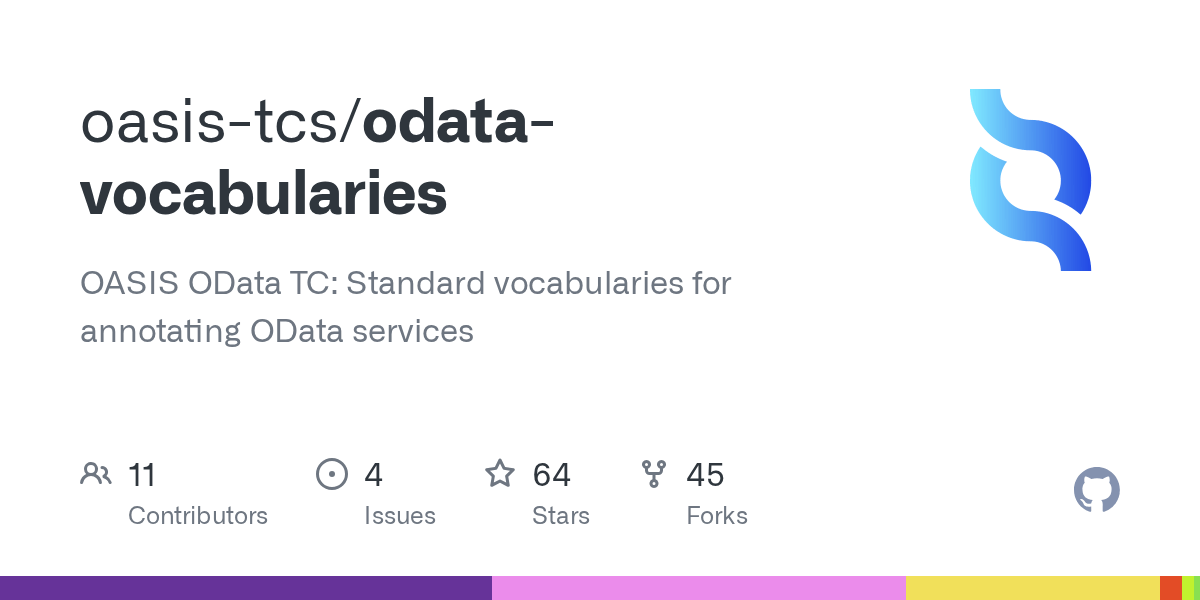Click the Issues label
1200x600 pixels.
tap(400, 516)
